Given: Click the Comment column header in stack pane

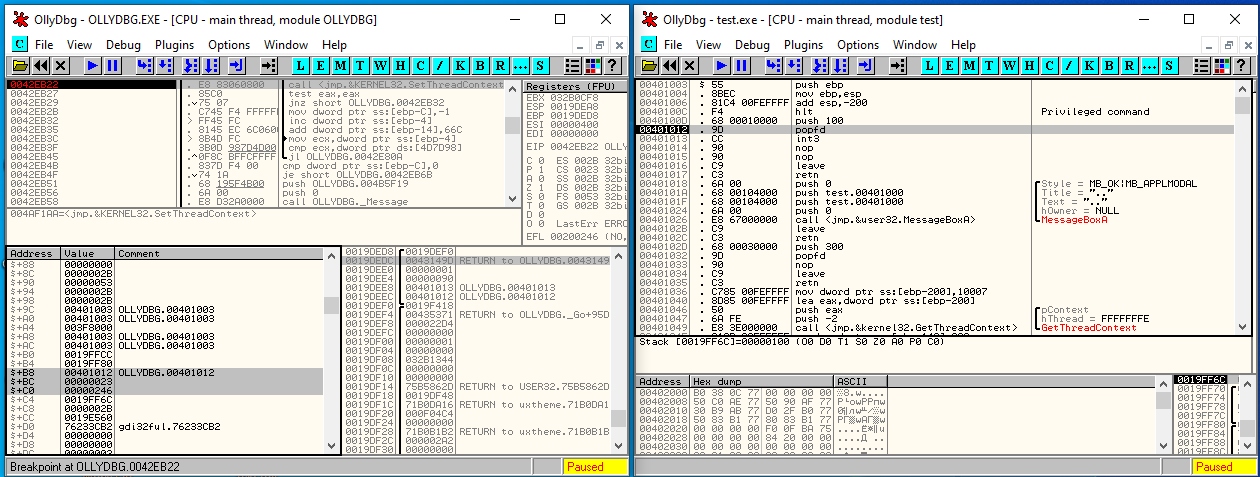Looking at the screenshot, I should coord(138,253).
